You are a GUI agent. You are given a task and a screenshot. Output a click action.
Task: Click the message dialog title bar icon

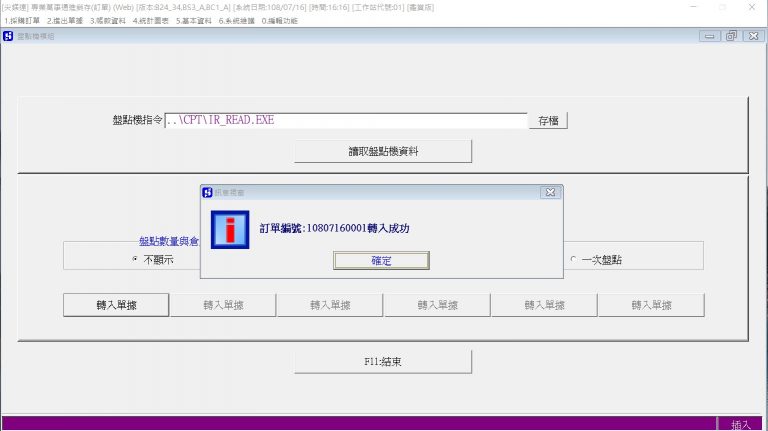207,192
